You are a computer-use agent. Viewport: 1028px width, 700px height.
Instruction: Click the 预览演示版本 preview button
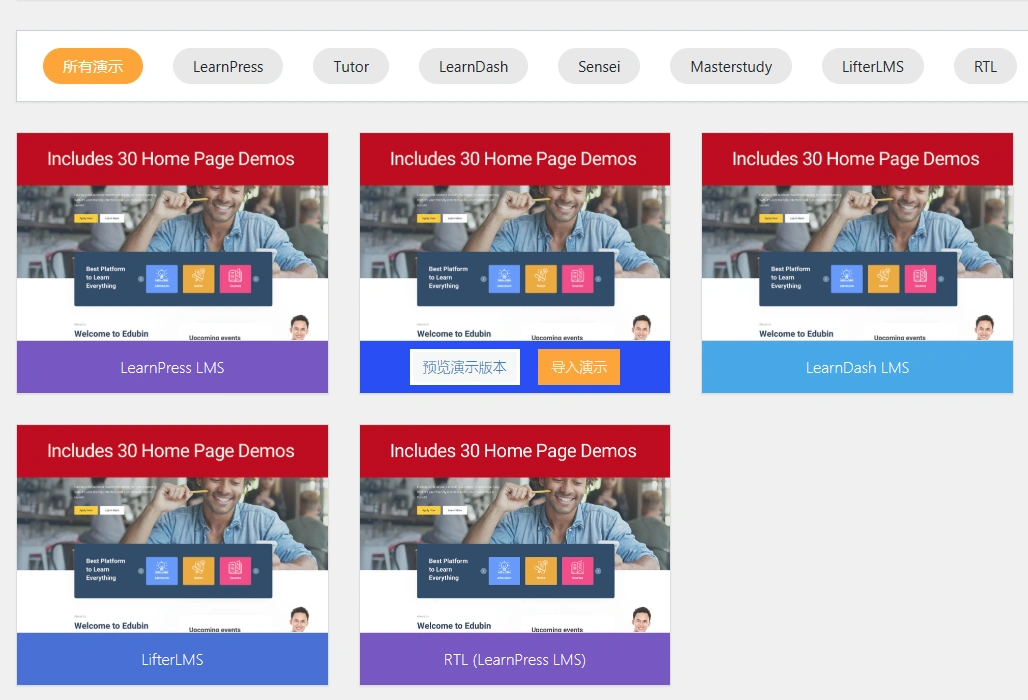pos(464,366)
